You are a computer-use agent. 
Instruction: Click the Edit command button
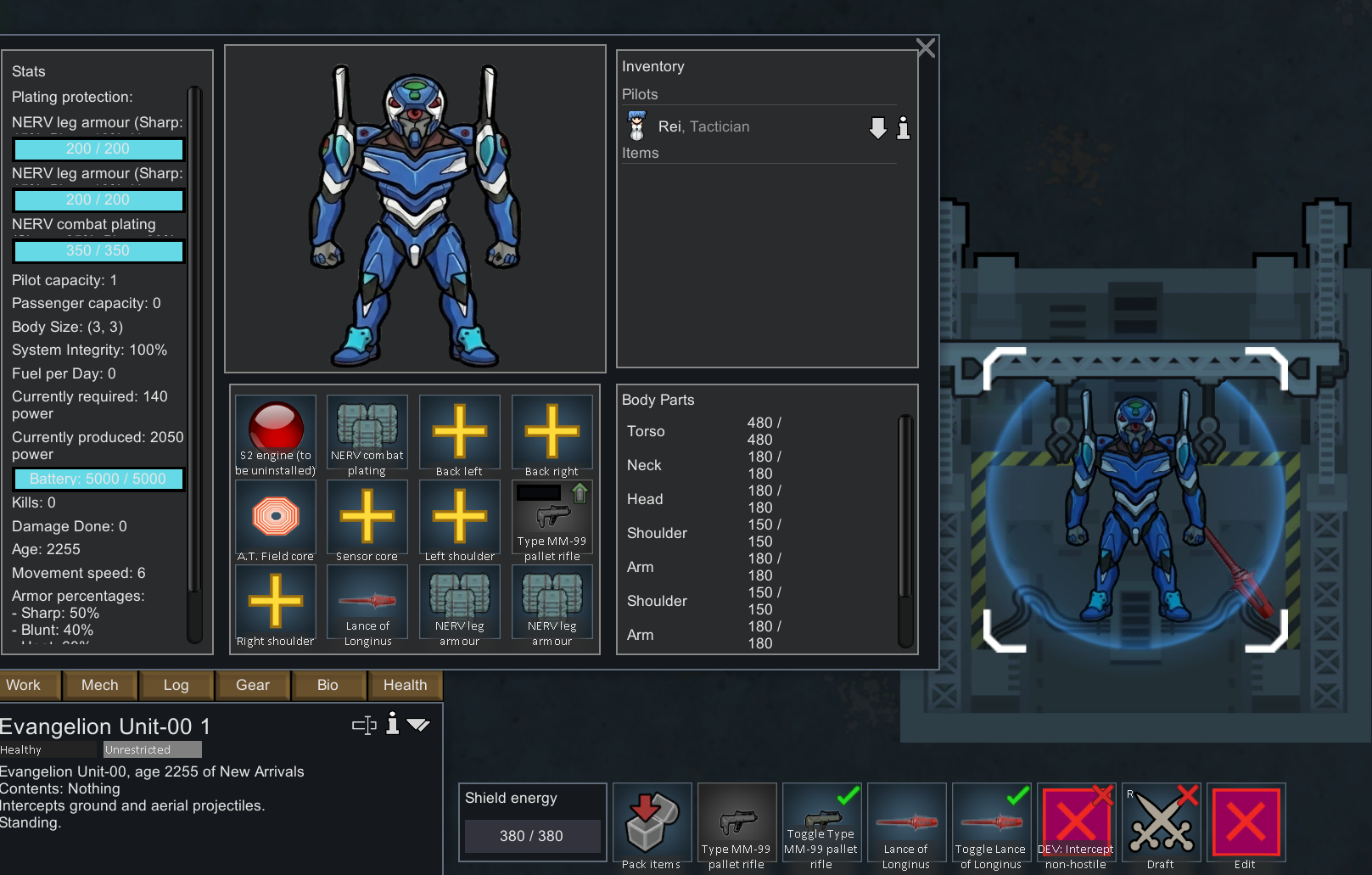1246,822
